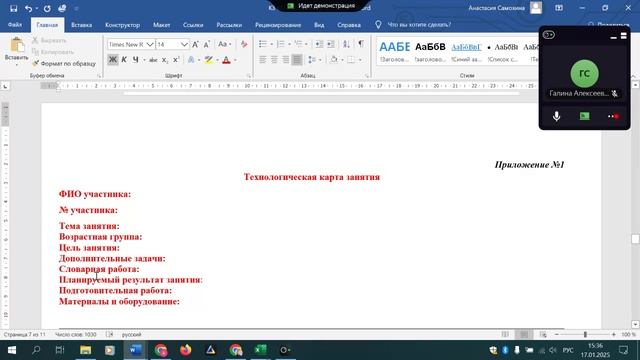The image size is (640, 360).
Task: Click the ГС participant avatar
Action: click(x=584, y=73)
